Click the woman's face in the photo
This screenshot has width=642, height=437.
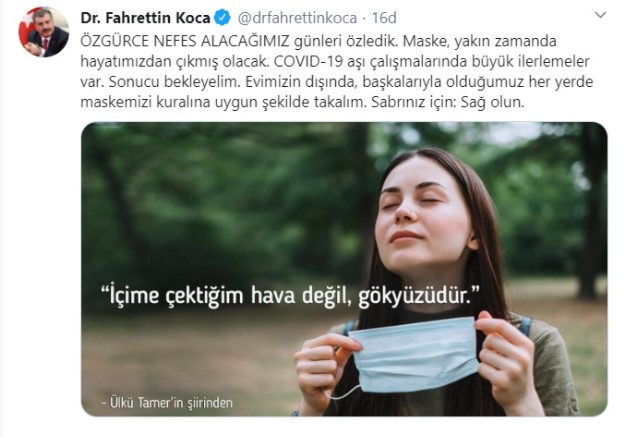tap(424, 213)
